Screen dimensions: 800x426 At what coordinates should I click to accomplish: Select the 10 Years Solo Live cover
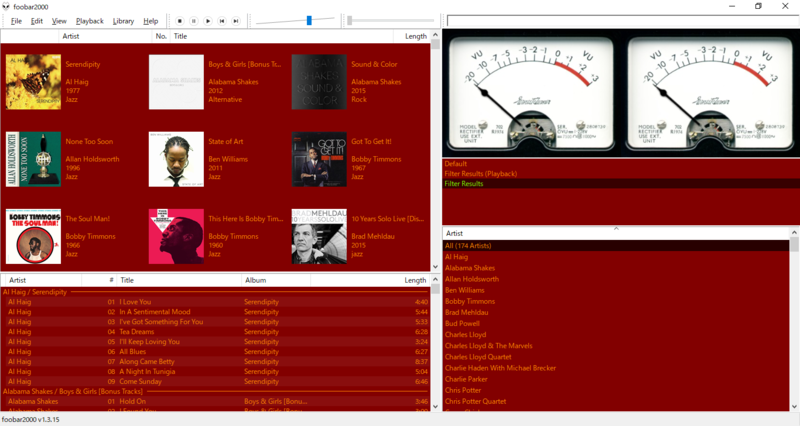tap(319, 236)
